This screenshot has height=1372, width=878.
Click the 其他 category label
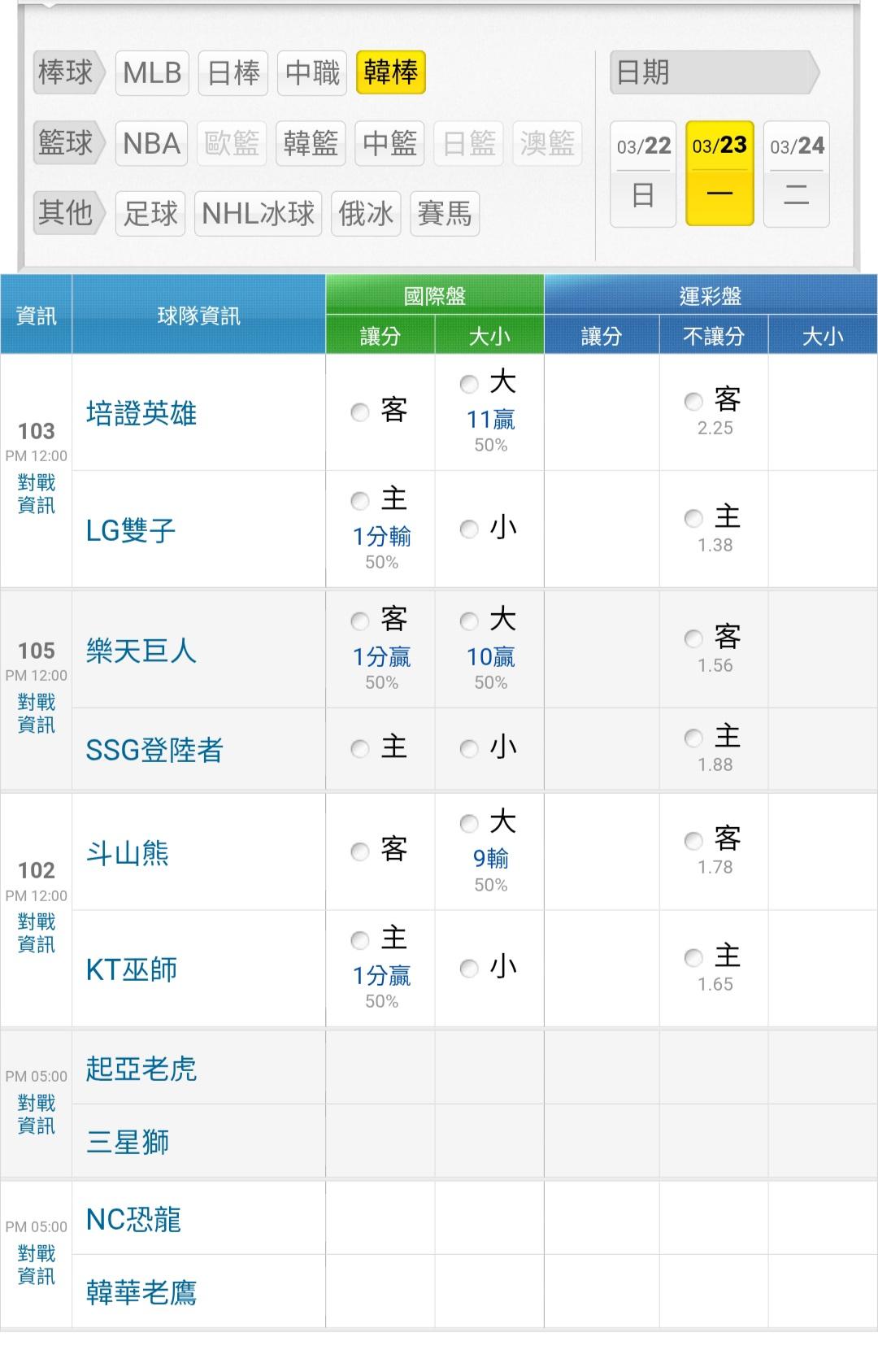coord(69,214)
